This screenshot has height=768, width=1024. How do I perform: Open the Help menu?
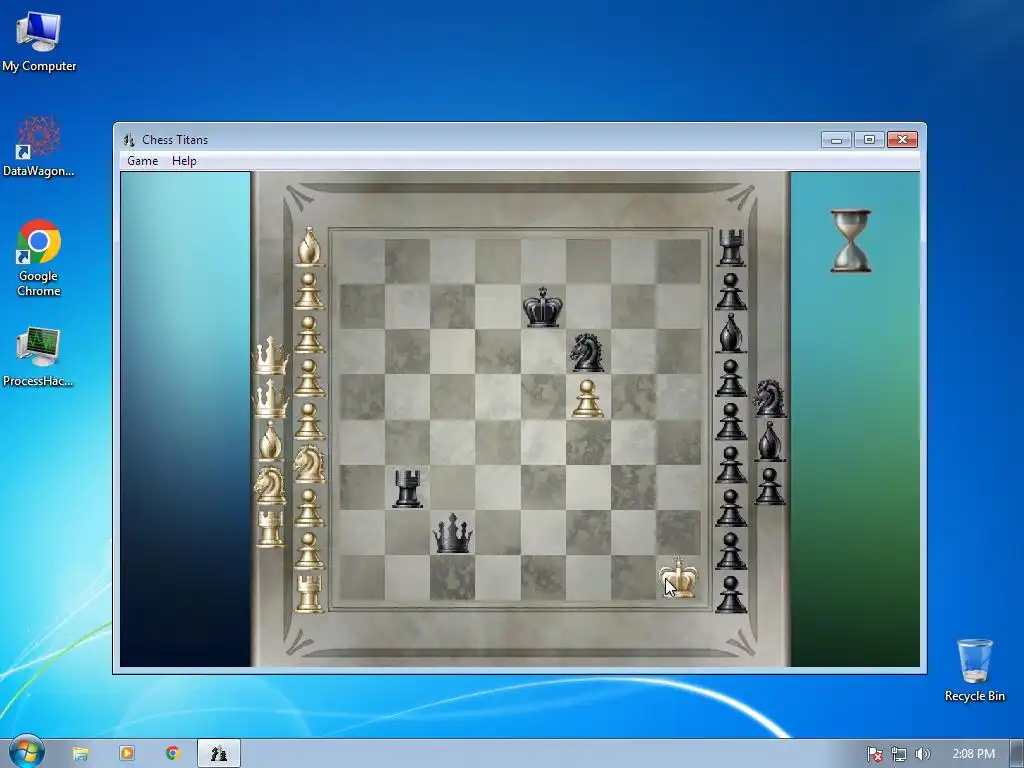tap(184, 161)
